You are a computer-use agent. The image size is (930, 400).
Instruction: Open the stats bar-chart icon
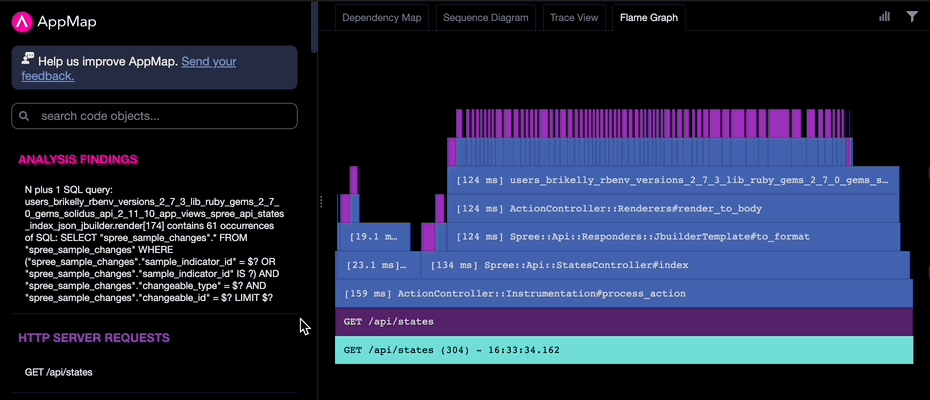pos(884,17)
